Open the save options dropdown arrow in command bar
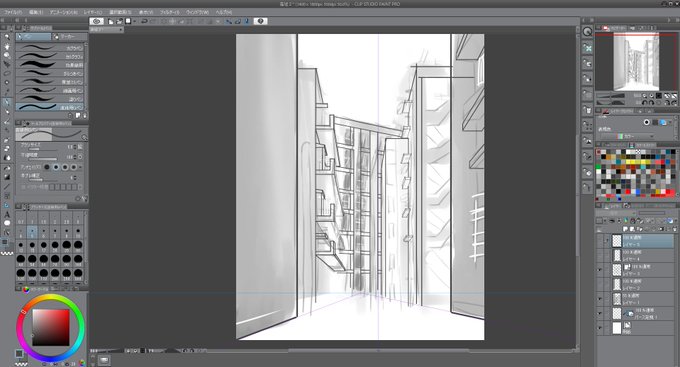 click(x=134, y=21)
